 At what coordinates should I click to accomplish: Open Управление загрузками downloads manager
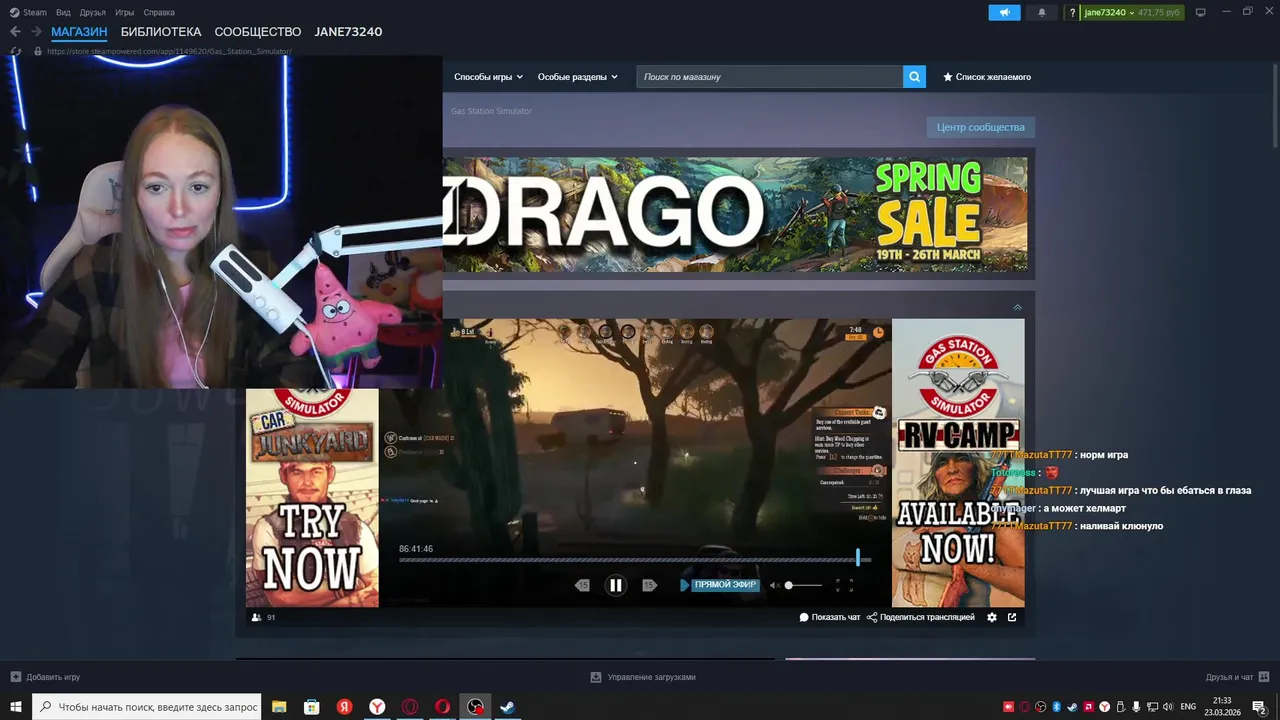(643, 677)
